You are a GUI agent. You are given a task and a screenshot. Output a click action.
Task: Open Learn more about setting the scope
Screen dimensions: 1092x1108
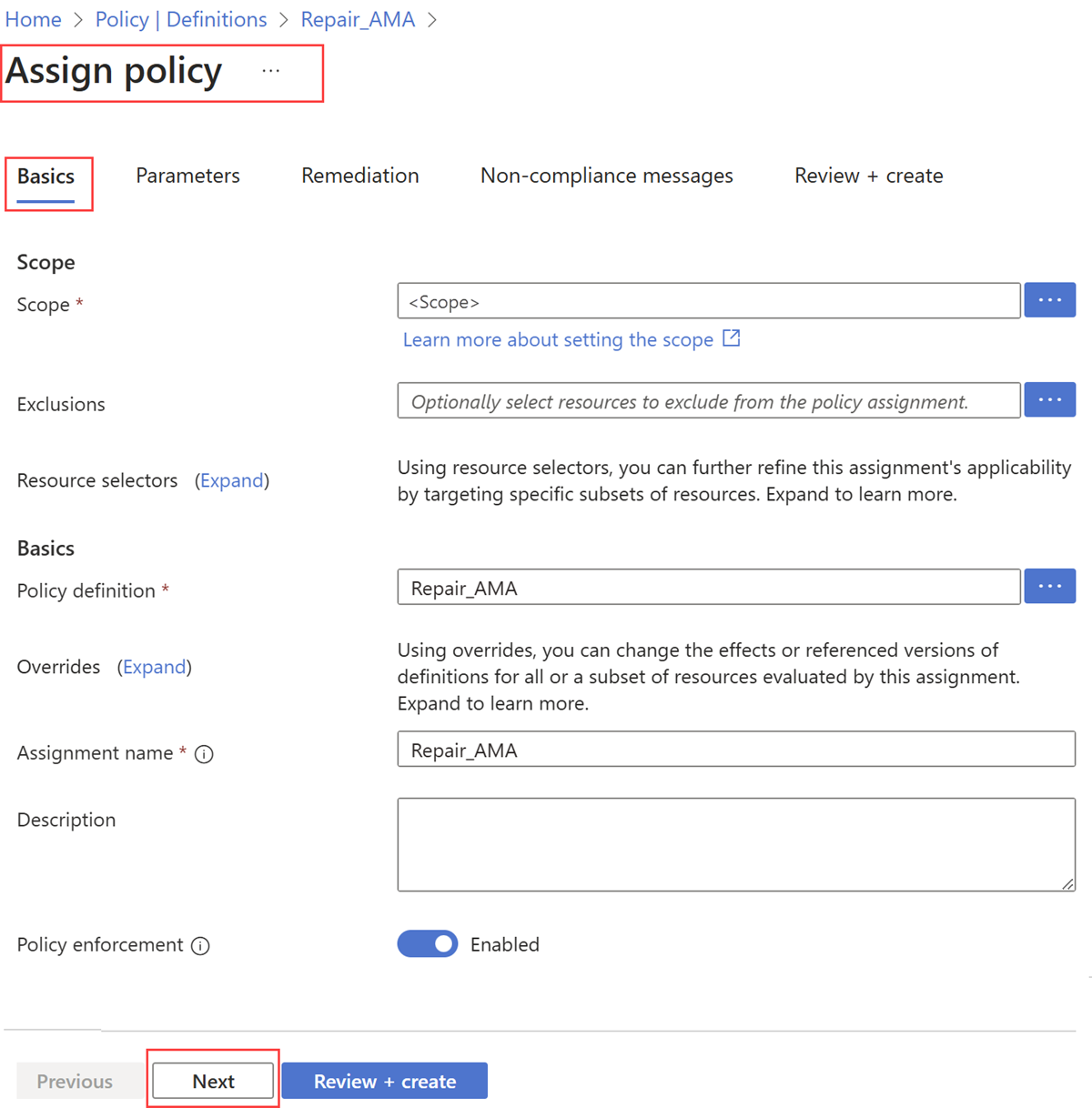pyautogui.click(x=558, y=339)
